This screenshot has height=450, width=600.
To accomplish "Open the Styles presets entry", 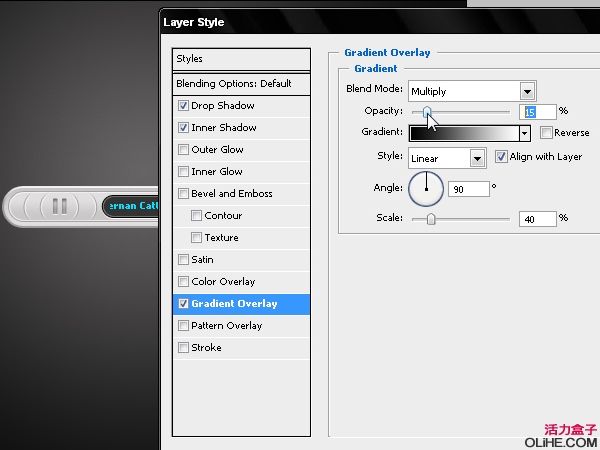I will click(241, 59).
